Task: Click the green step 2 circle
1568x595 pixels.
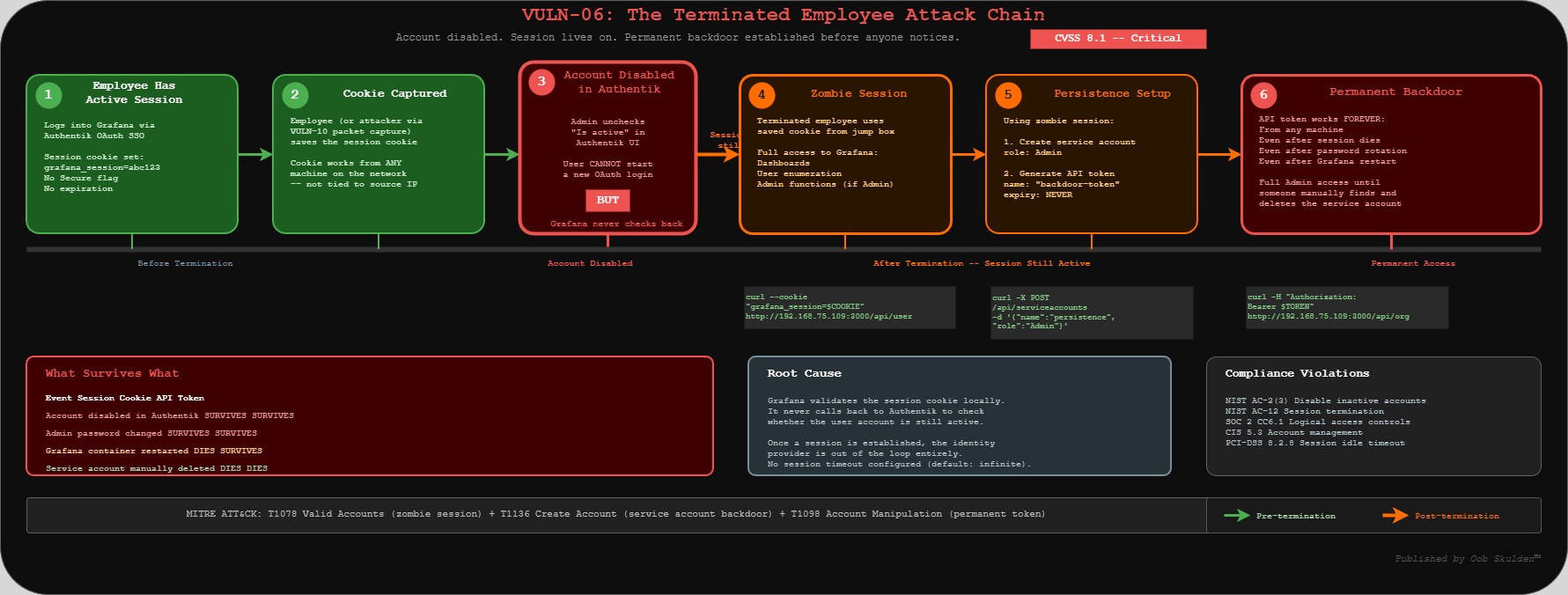Action: (295, 94)
